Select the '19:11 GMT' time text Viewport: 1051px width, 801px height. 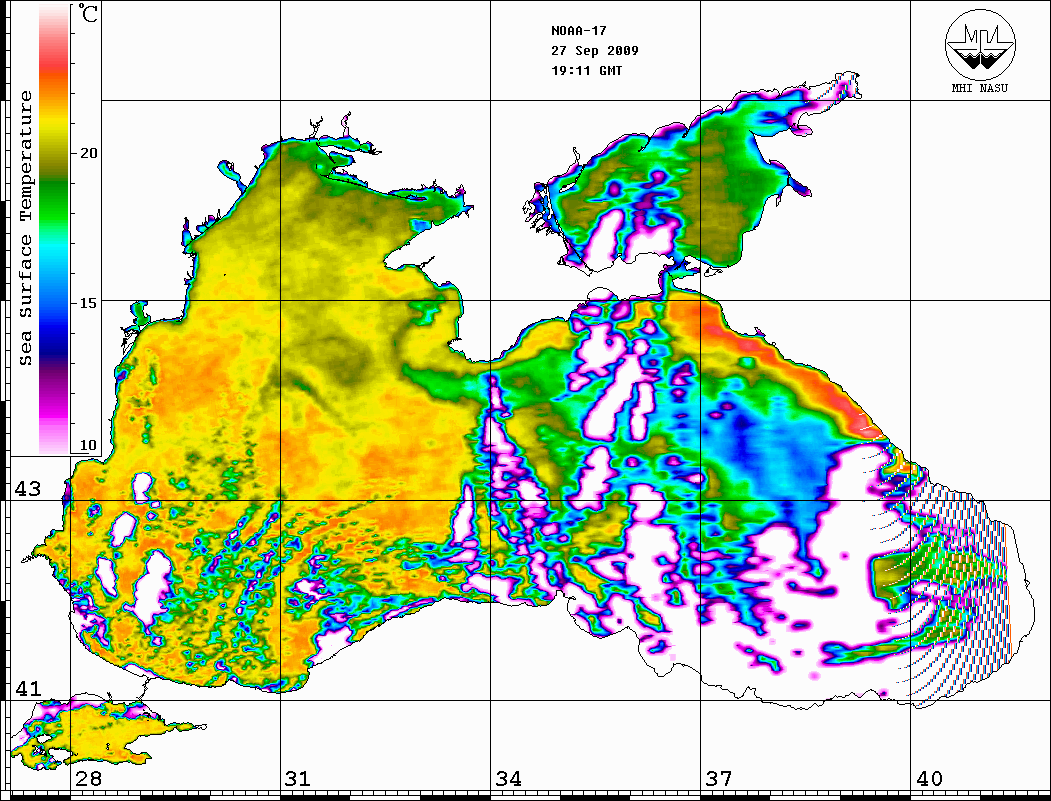[x=586, y=70]
